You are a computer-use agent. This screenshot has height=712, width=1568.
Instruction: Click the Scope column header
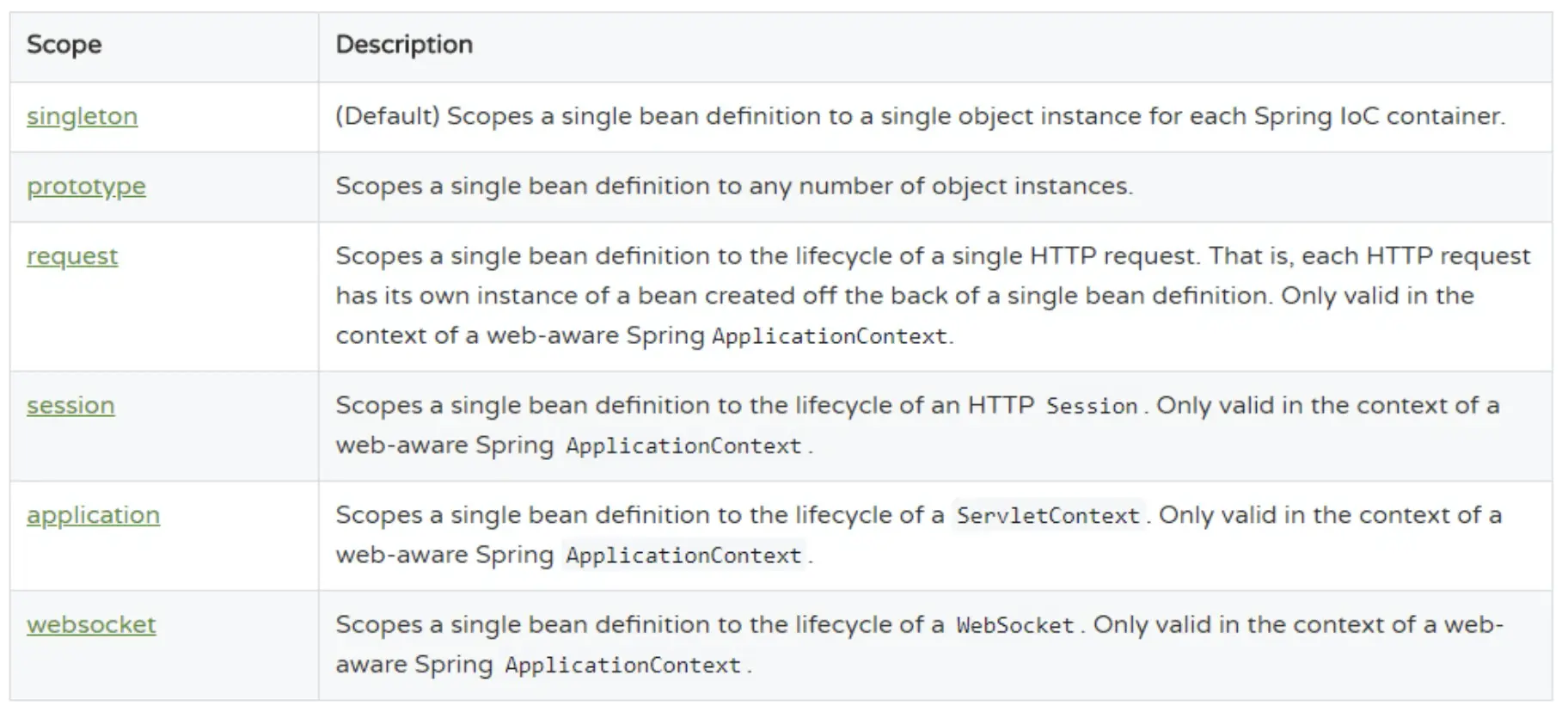[x=64, y=45]
